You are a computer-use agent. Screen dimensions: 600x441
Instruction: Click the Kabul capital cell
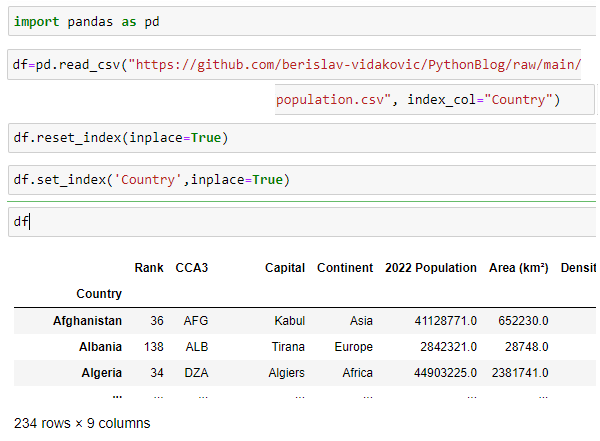[x=289, y=321]
